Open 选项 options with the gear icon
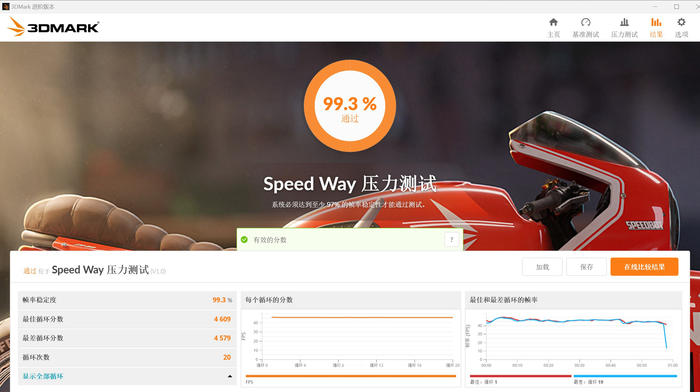This screenshot has height=392, width=700. pos(681,28)
